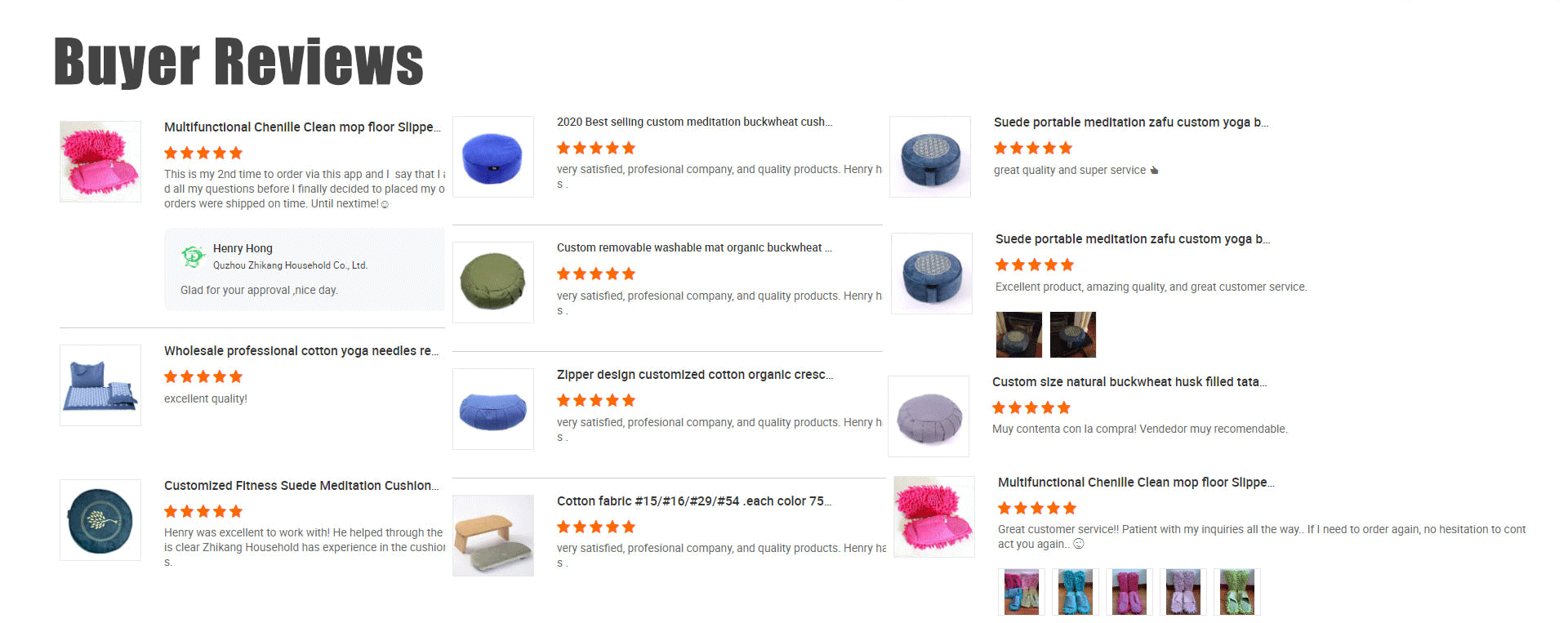The height and width of the screenshot is (623, 1568).
Task: View second review photo of suede zafu
Action: pos(1073,335)
